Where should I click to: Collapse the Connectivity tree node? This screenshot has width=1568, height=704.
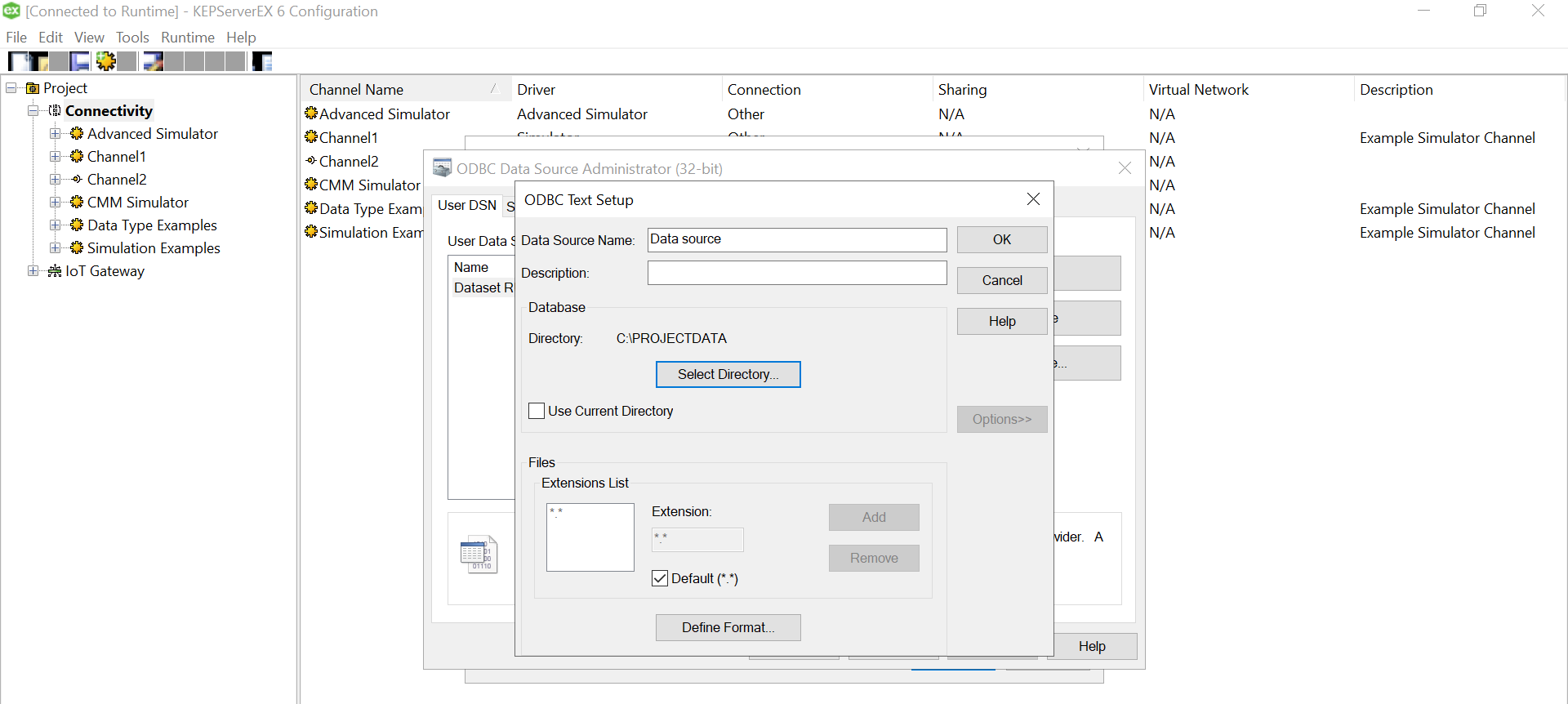(x=33, y=111)
